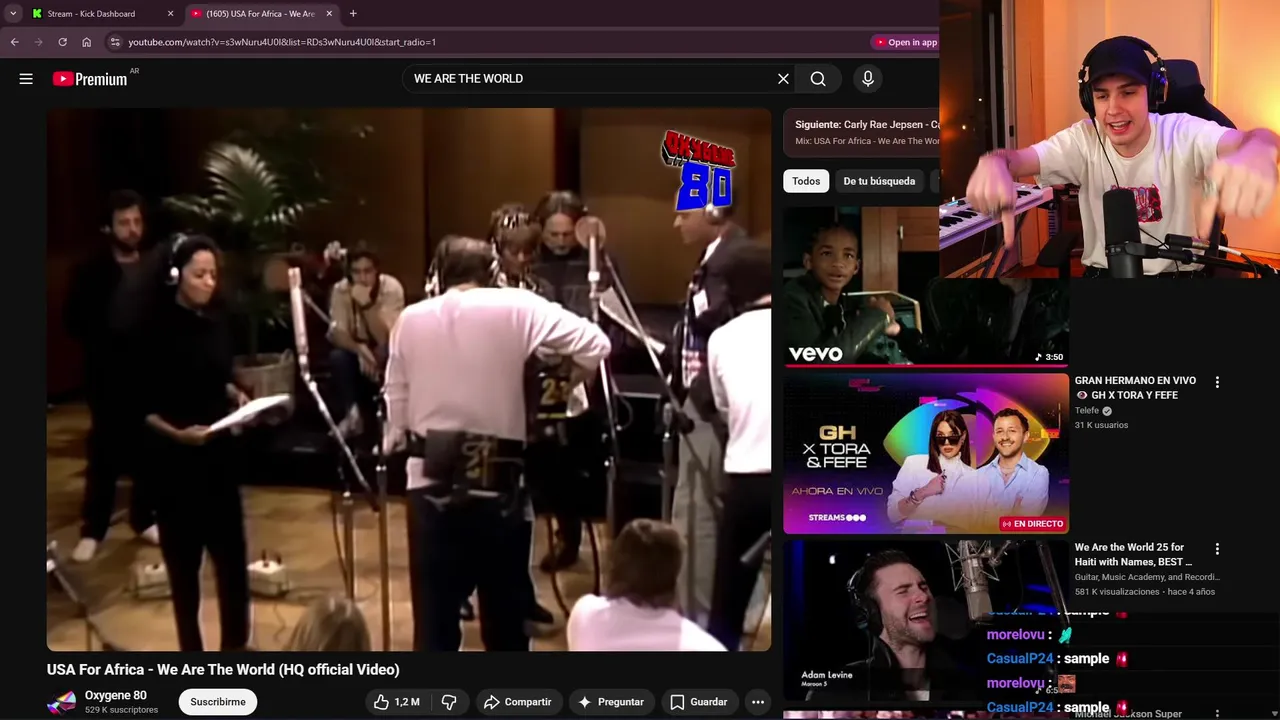
Task: Click the Suscribirme button
Action: coord(218,702)
